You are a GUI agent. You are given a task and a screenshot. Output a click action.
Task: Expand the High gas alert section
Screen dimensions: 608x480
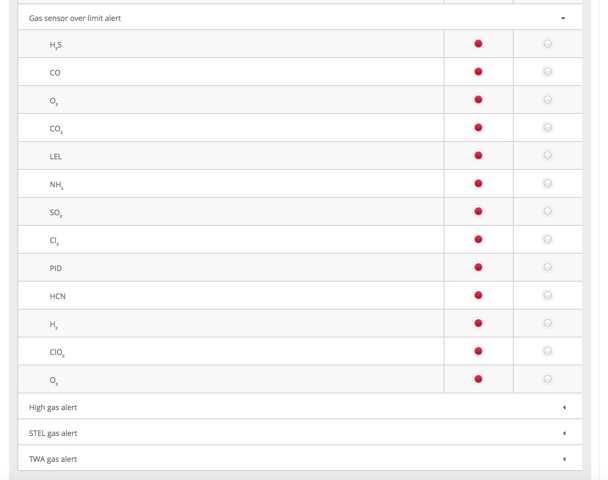point(300,407)
